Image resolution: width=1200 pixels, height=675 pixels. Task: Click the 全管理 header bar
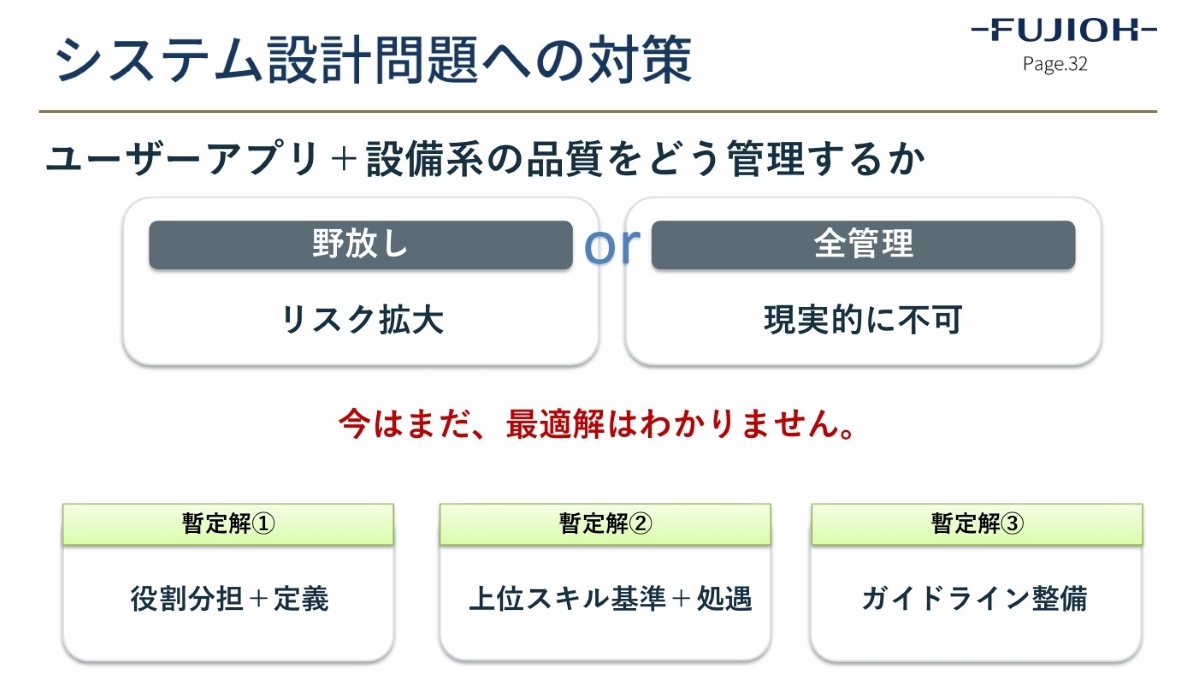[863, 245]
